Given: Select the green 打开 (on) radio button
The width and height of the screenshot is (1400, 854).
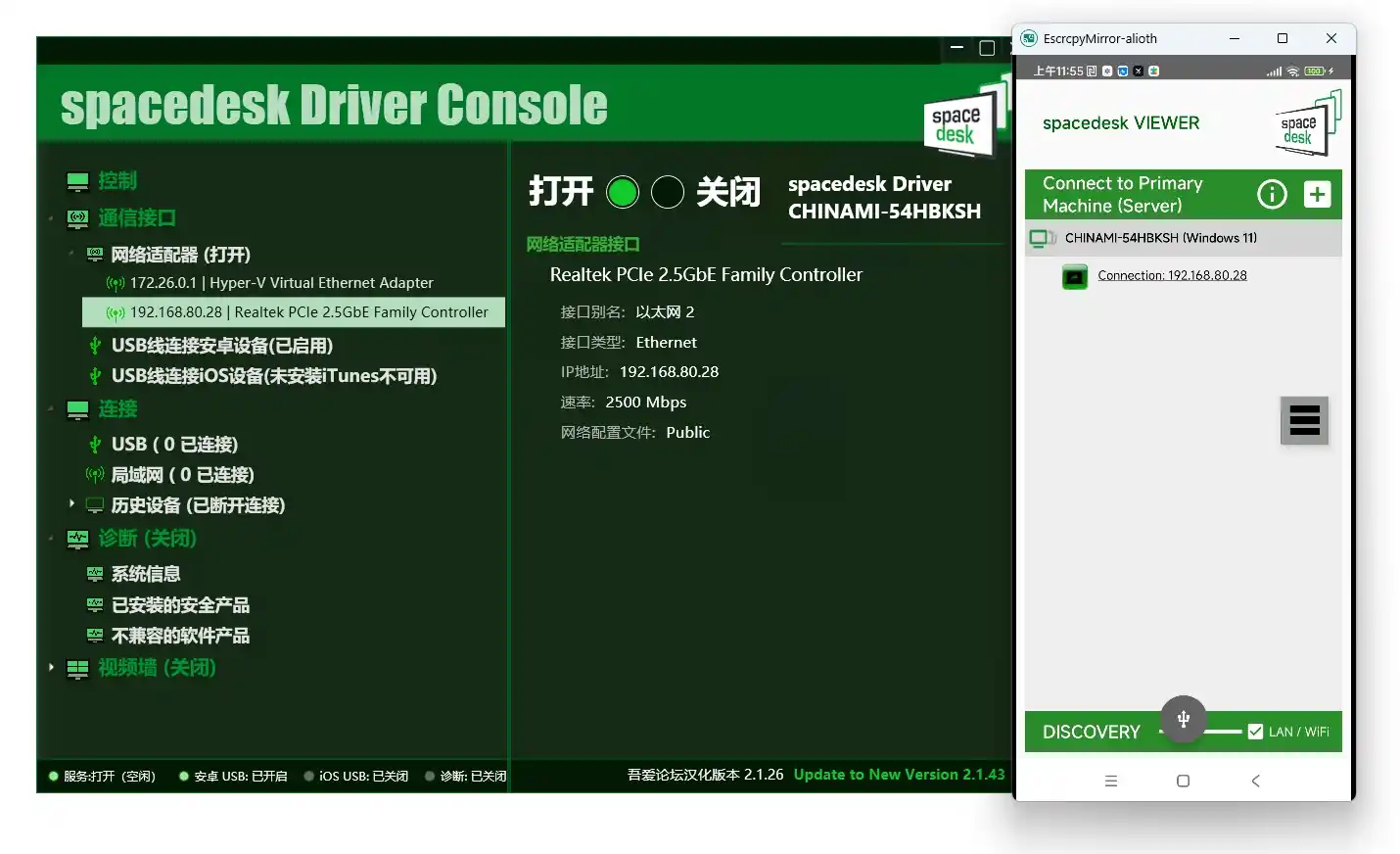Looking at the screenshot, I should click(x=622, y=192).
